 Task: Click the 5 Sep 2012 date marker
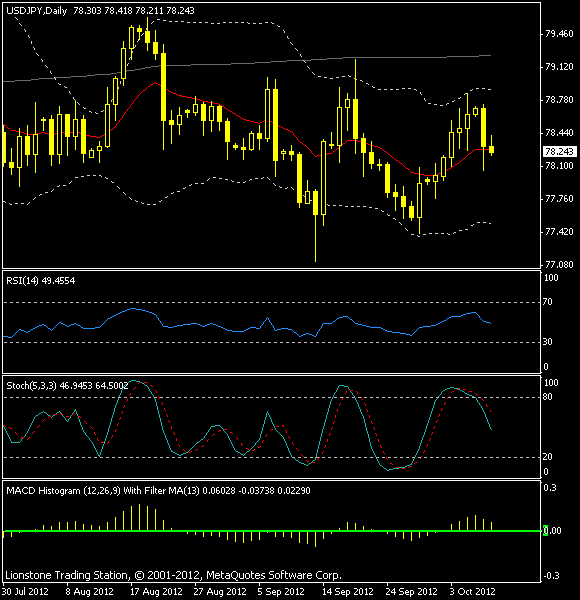[281, 592]
